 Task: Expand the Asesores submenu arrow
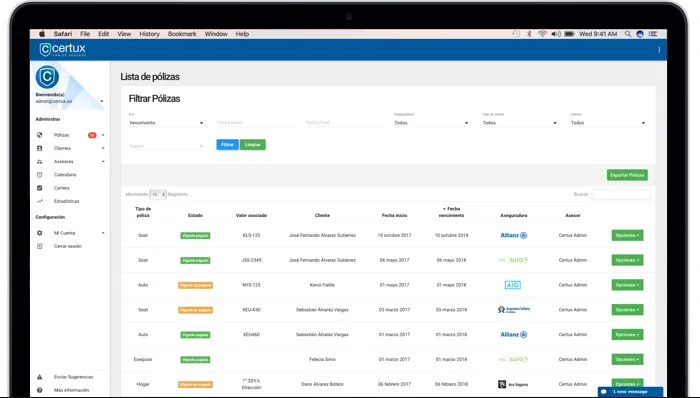(103, 162)
